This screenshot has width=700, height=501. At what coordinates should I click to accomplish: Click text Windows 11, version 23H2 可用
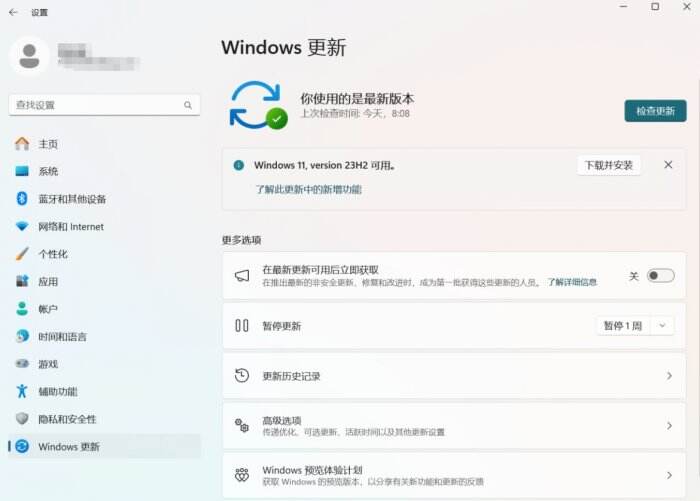pyautogui.click(x=325, y=165)
